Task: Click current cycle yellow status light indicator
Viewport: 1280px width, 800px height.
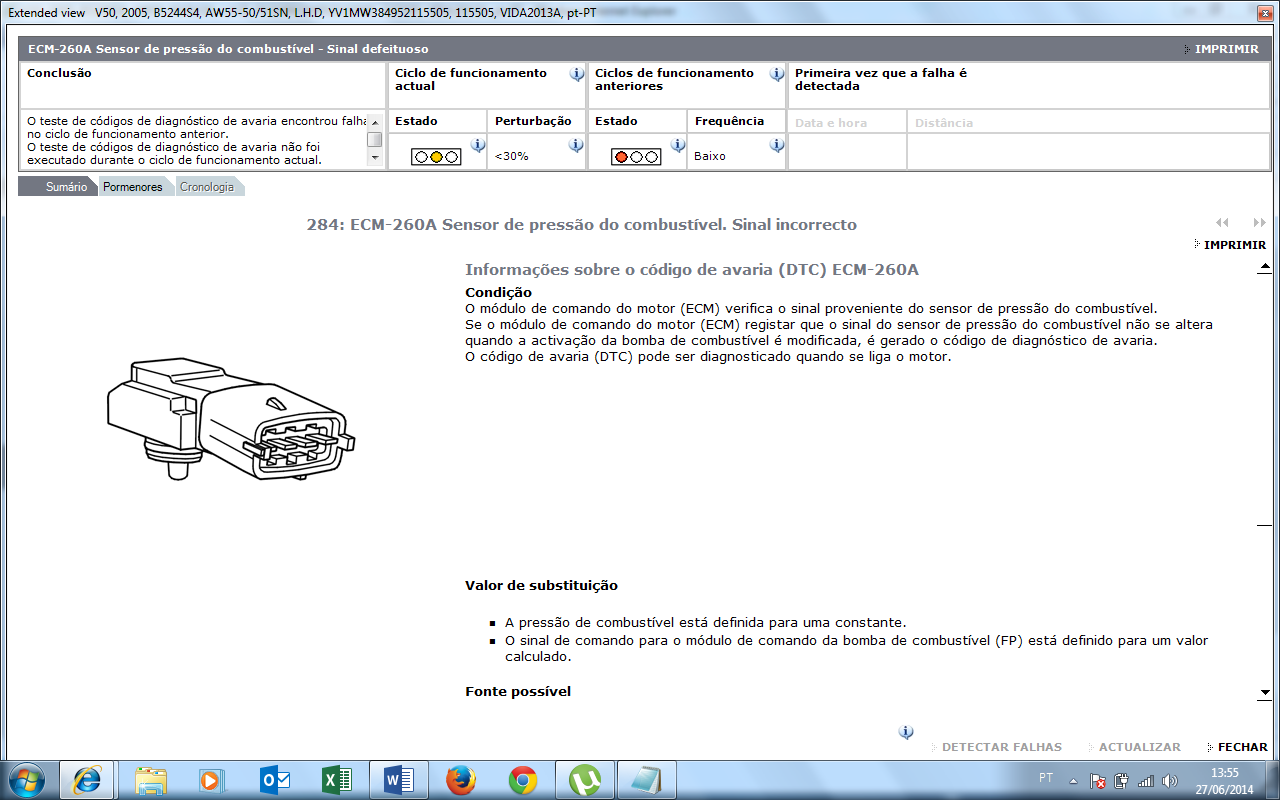Action: 436,157
